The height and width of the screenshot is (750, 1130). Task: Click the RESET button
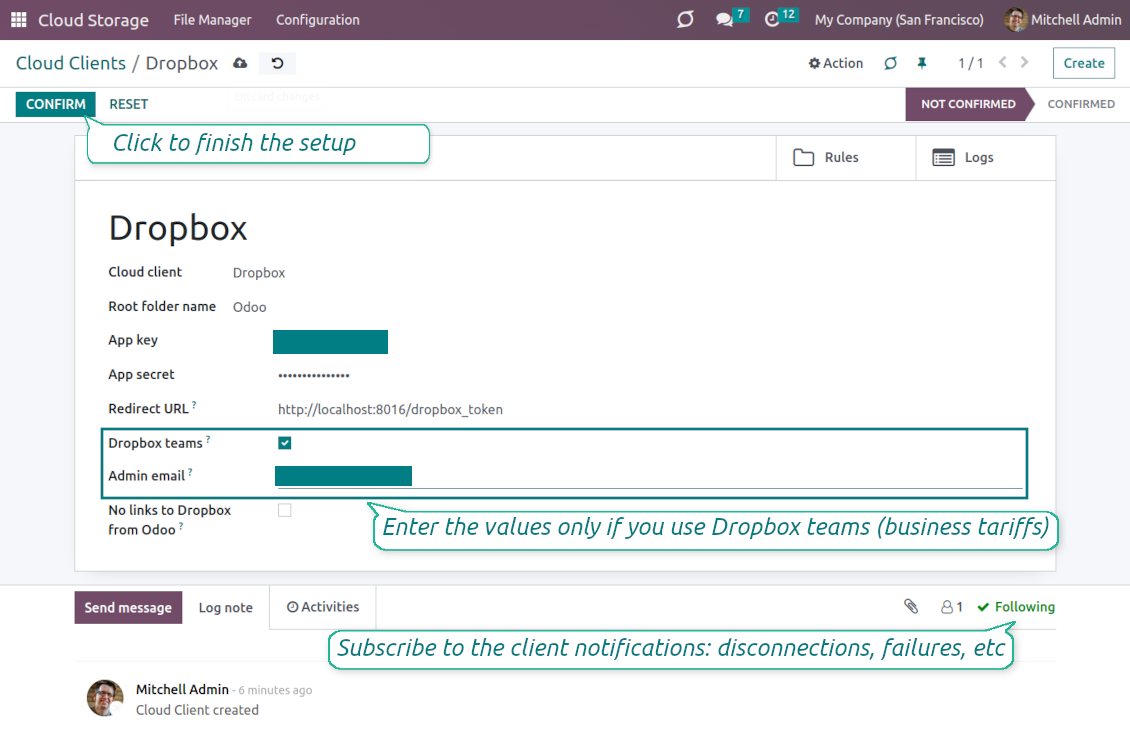click(128, 104)
